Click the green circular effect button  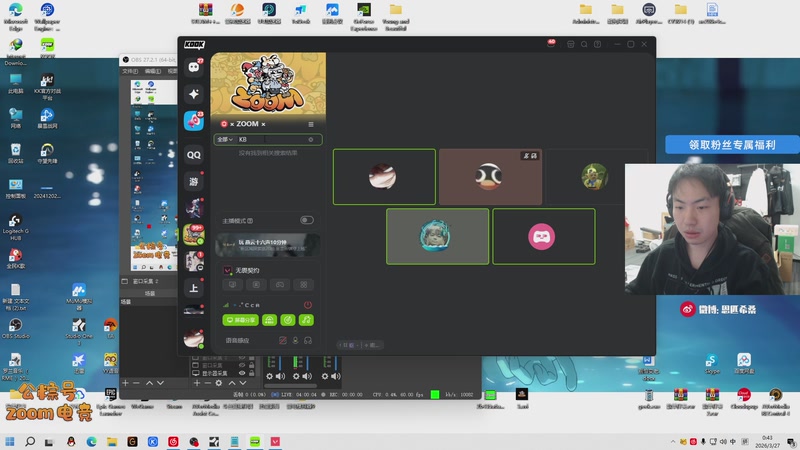point(288,320)
